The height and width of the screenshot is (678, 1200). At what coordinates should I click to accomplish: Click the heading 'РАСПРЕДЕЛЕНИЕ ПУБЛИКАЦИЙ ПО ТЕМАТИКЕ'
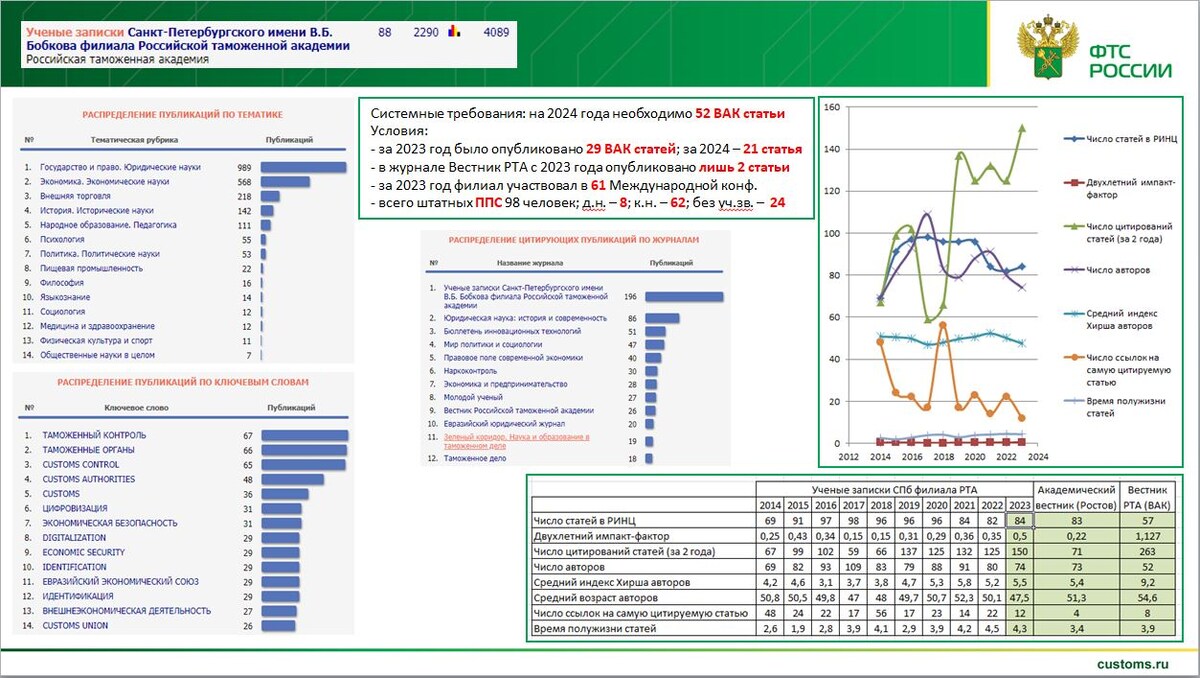click(x=183, y=115)
